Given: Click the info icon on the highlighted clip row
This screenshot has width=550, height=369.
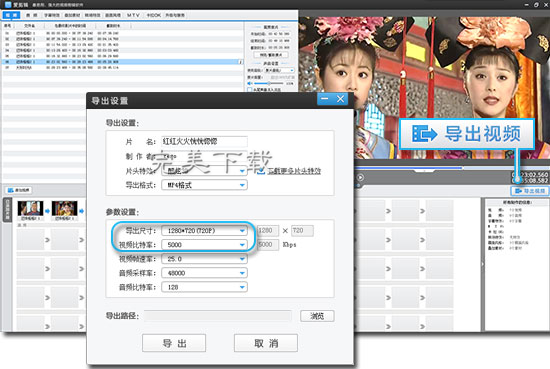Looking at the screenshot, I should (x=241, y=62).
